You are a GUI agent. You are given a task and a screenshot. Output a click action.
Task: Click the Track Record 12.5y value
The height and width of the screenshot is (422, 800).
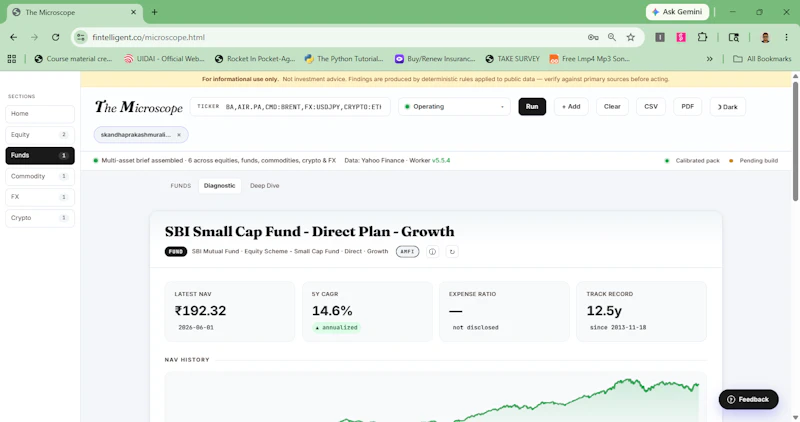click(x=604, y=311)
